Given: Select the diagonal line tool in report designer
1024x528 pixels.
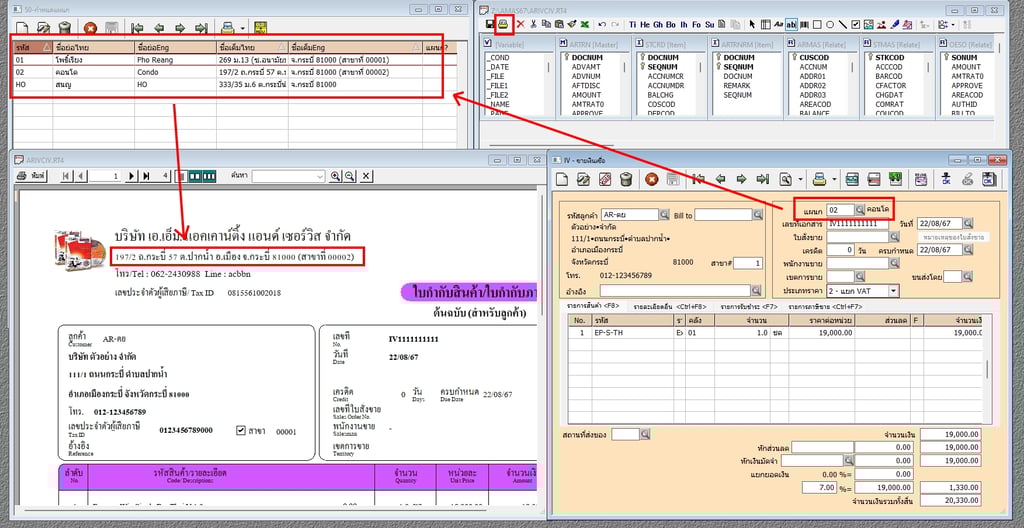Looking at the screenshot, I should tap(842, 25).
